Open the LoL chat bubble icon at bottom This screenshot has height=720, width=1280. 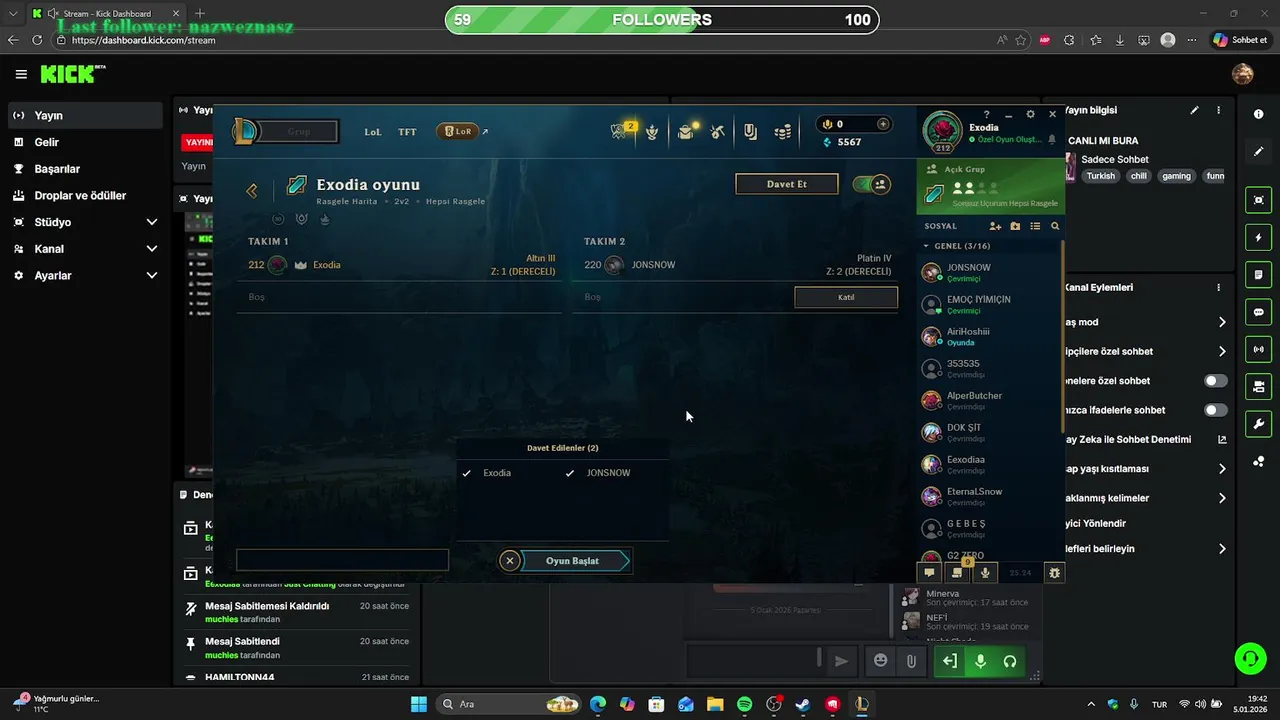(x=929, y=573)
